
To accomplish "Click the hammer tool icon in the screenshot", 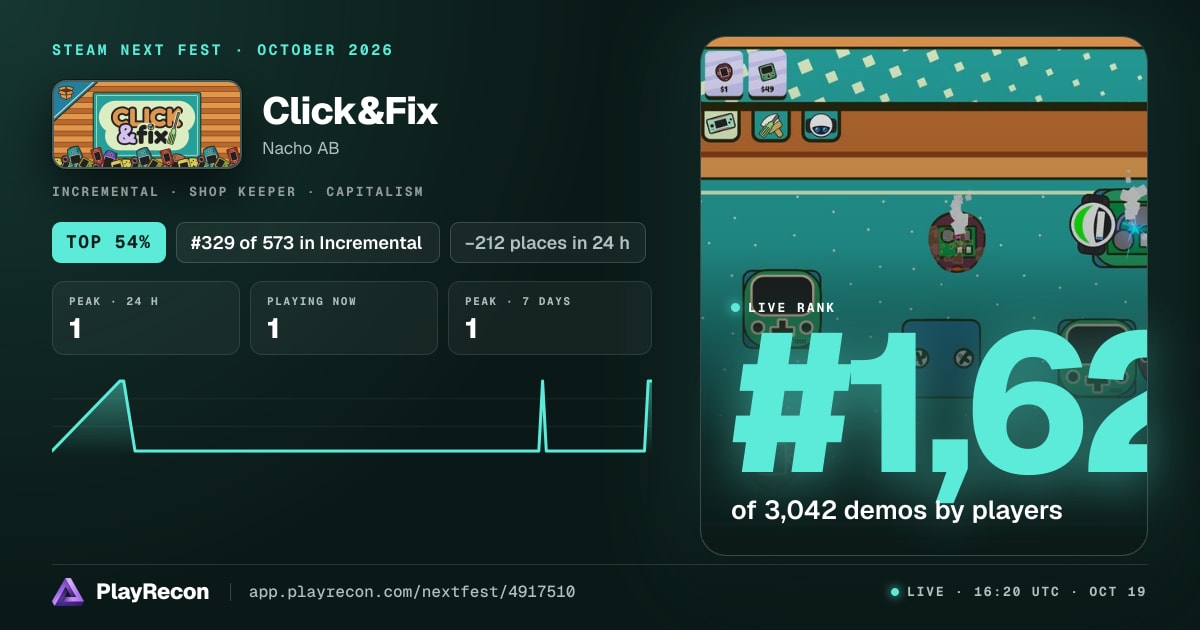I will pyautogui.click(x=771, y=124).
